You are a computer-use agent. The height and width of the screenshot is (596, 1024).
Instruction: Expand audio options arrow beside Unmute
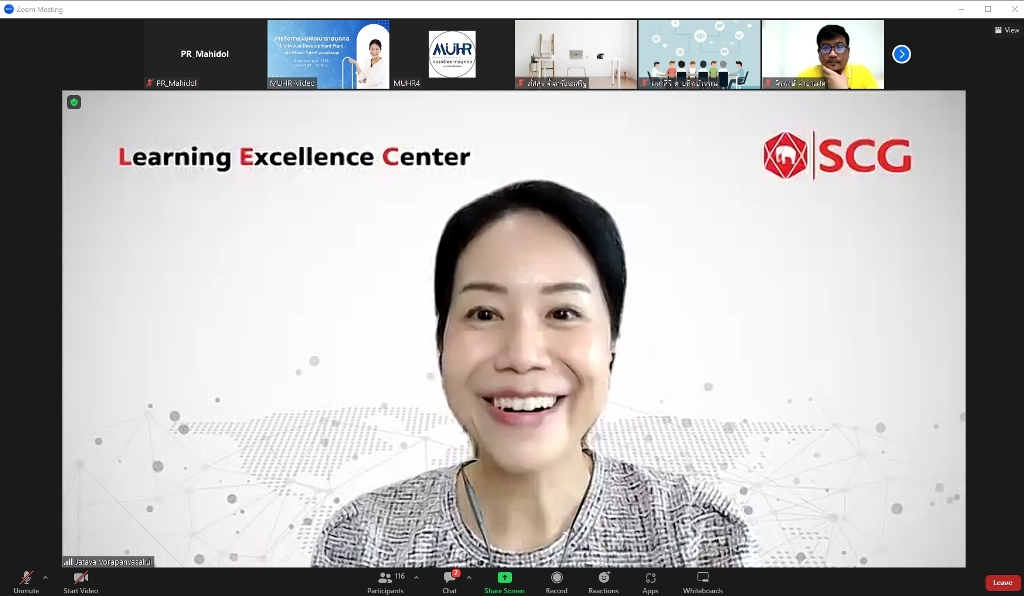[x=45, y=577]
